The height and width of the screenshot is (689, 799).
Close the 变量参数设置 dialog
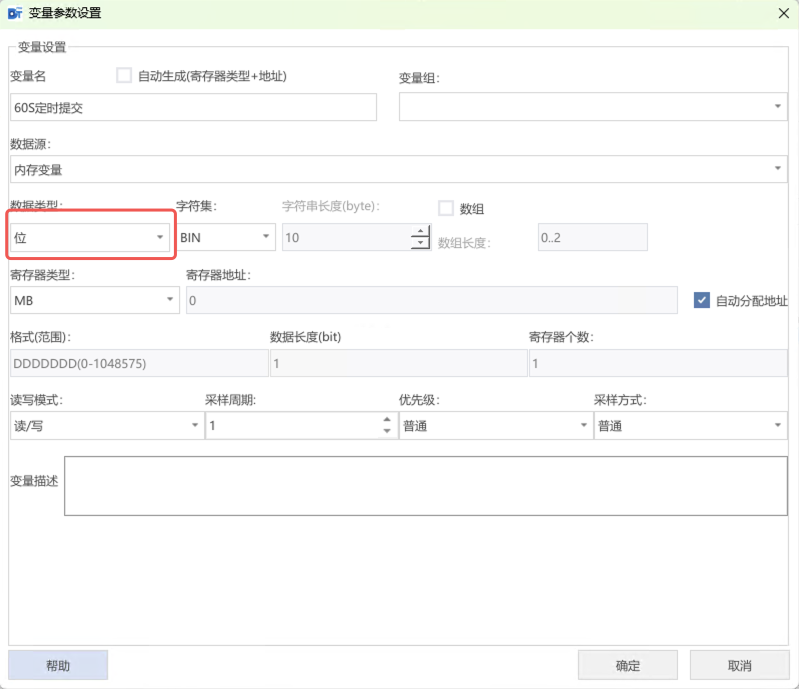pos(784,14)
